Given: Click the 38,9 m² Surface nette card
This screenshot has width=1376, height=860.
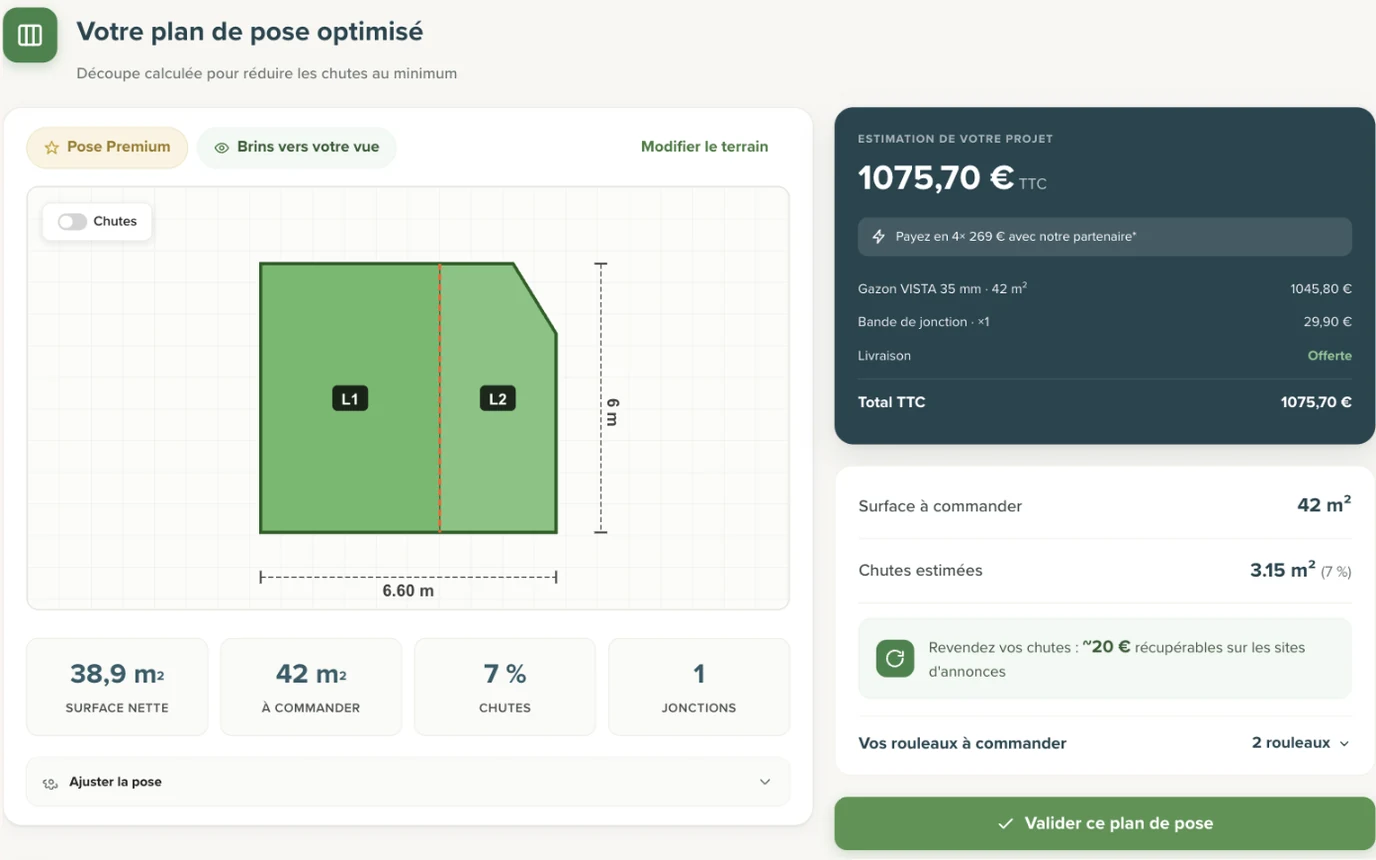Looking at the screenshot, I should (117, 687).
